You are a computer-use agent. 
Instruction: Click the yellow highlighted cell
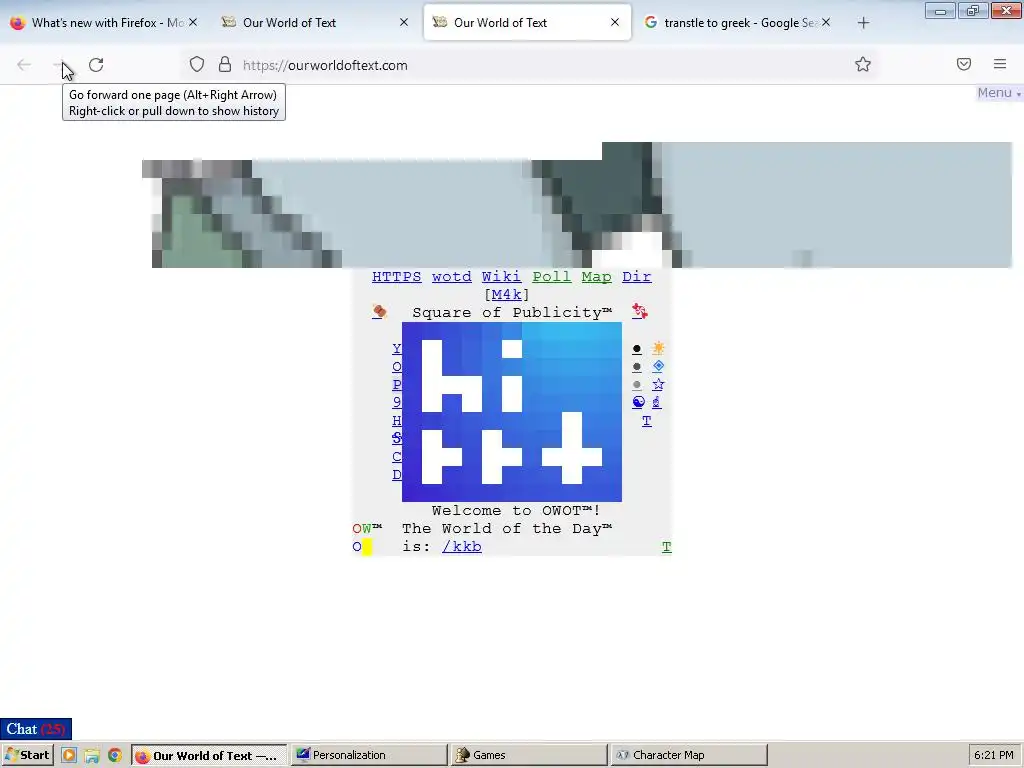367,547
